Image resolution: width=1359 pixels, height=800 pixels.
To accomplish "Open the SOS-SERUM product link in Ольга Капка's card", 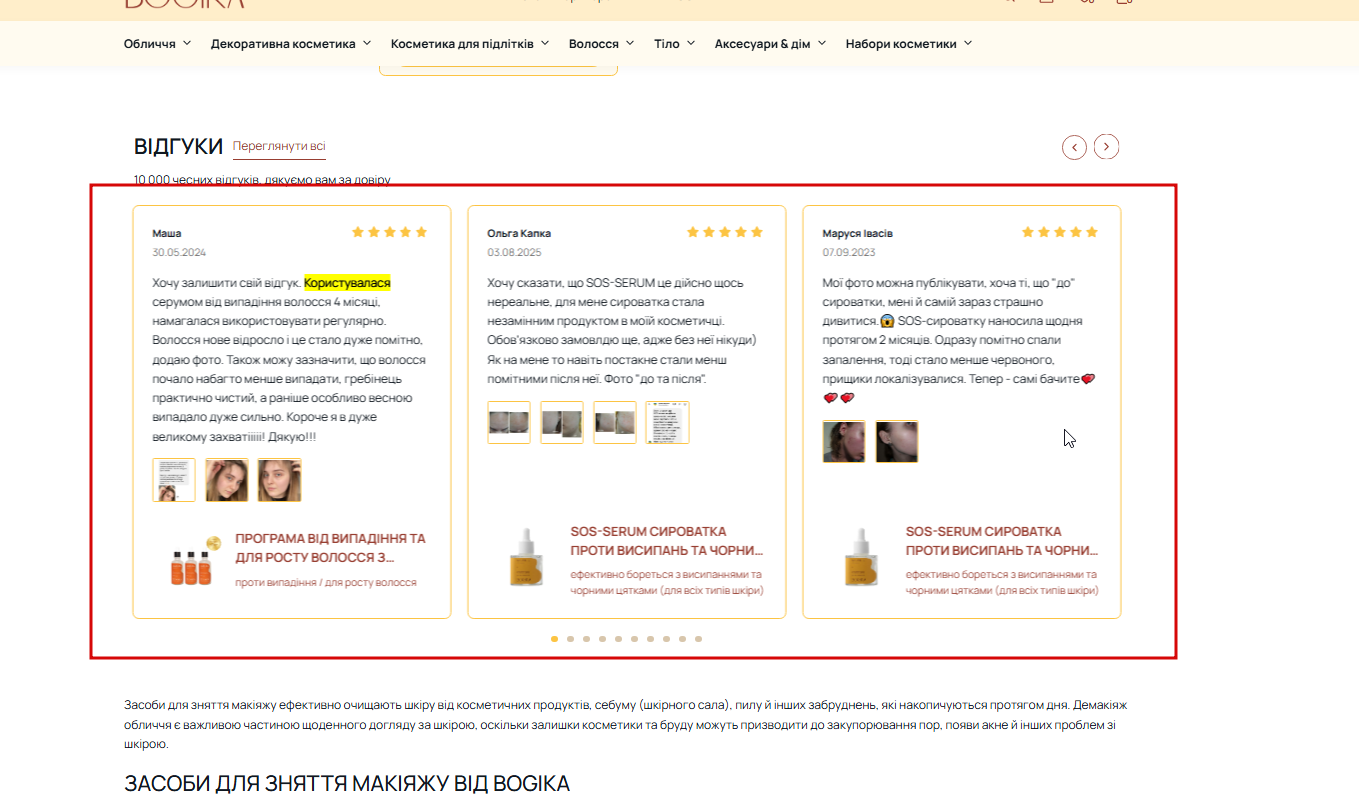I will (x=667, y=541).
